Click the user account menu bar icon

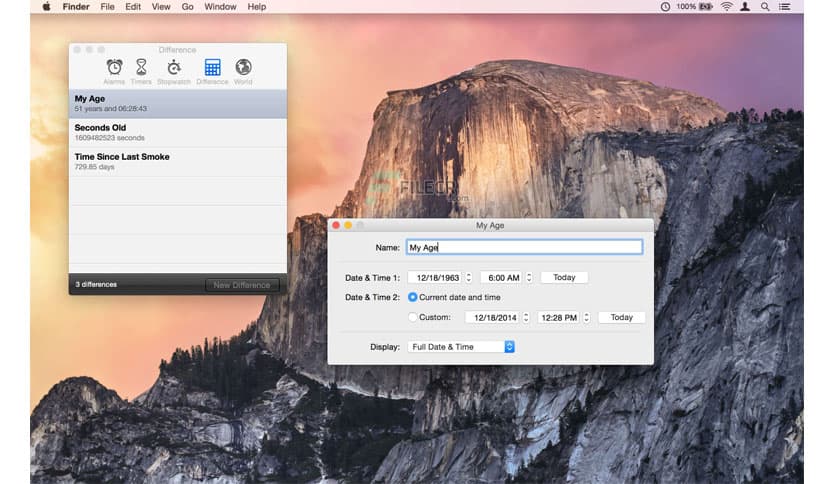[x=745, y=7]
